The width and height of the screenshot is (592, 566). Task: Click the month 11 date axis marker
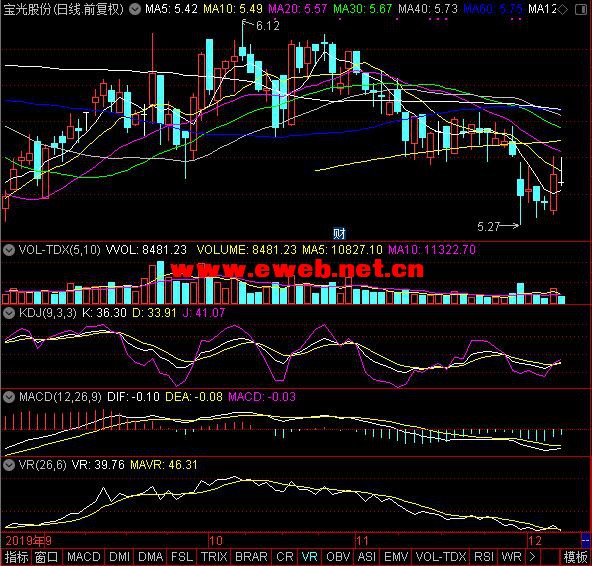pos(362,541)
